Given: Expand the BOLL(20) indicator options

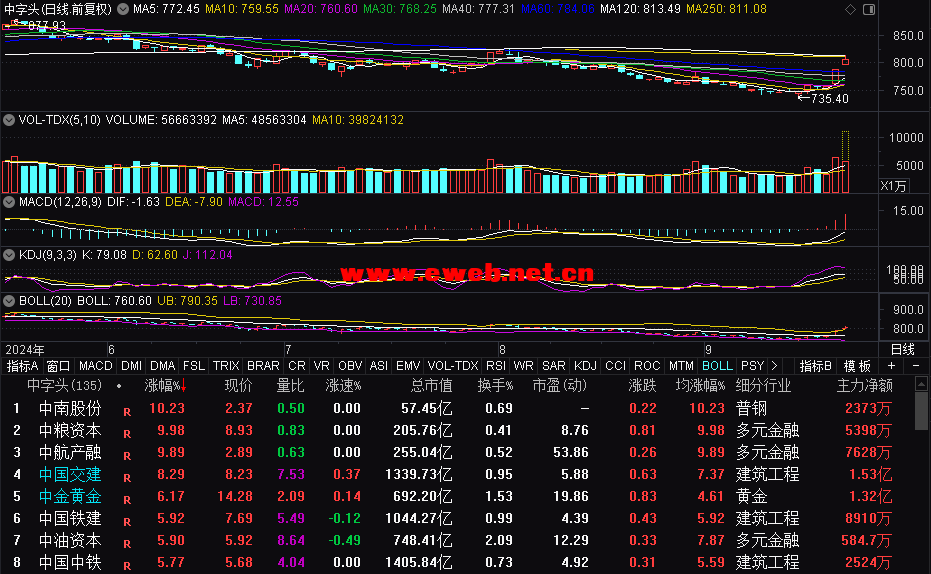Looking at the screenshot, I should 8,301.
